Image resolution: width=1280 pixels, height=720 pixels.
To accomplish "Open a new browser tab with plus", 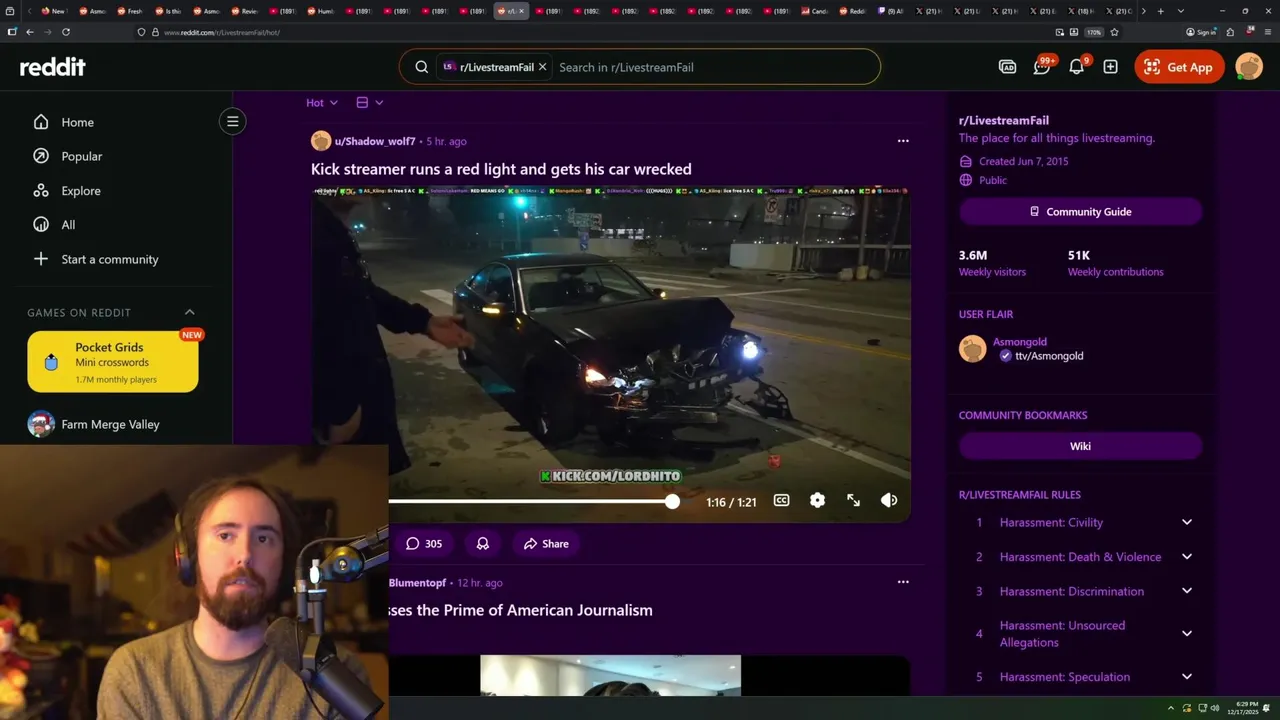I will pyautogui.click(x=1160, y=11).
